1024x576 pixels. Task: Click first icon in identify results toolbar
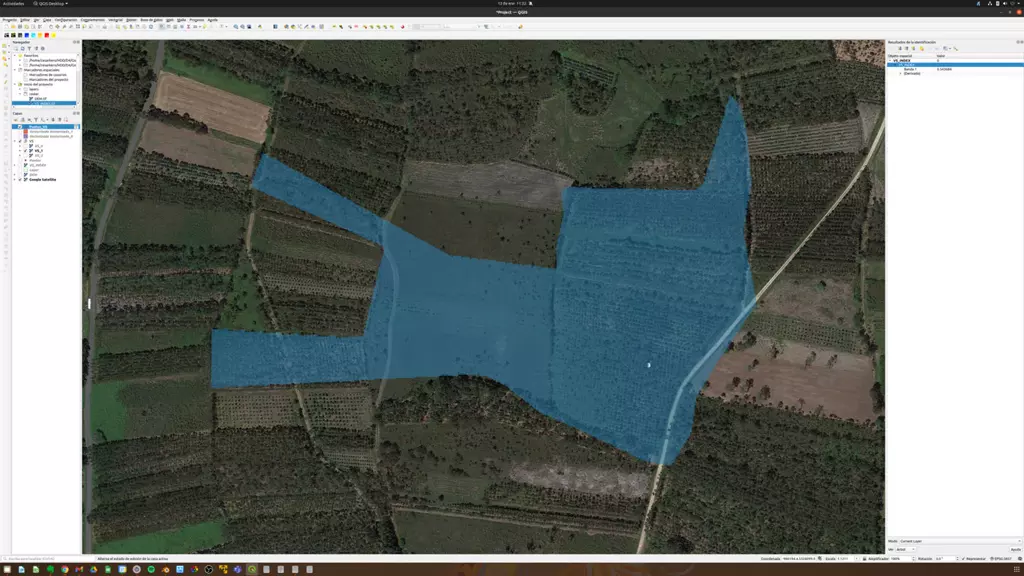(x=901, y=48)
